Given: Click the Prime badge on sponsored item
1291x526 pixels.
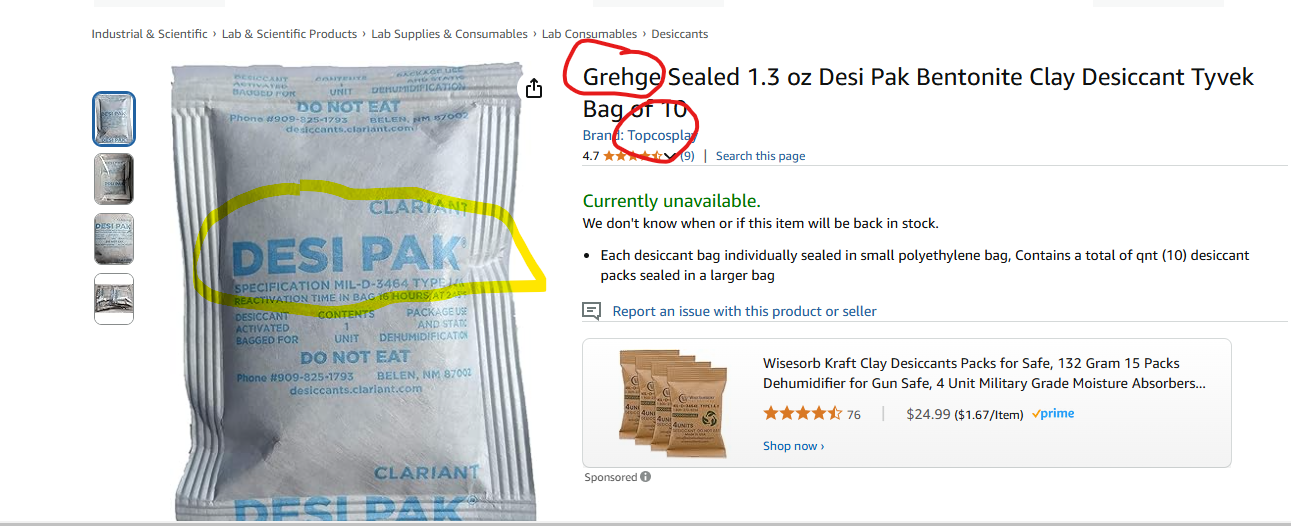Looking at the screenshot, I should tap(1053, 414).
